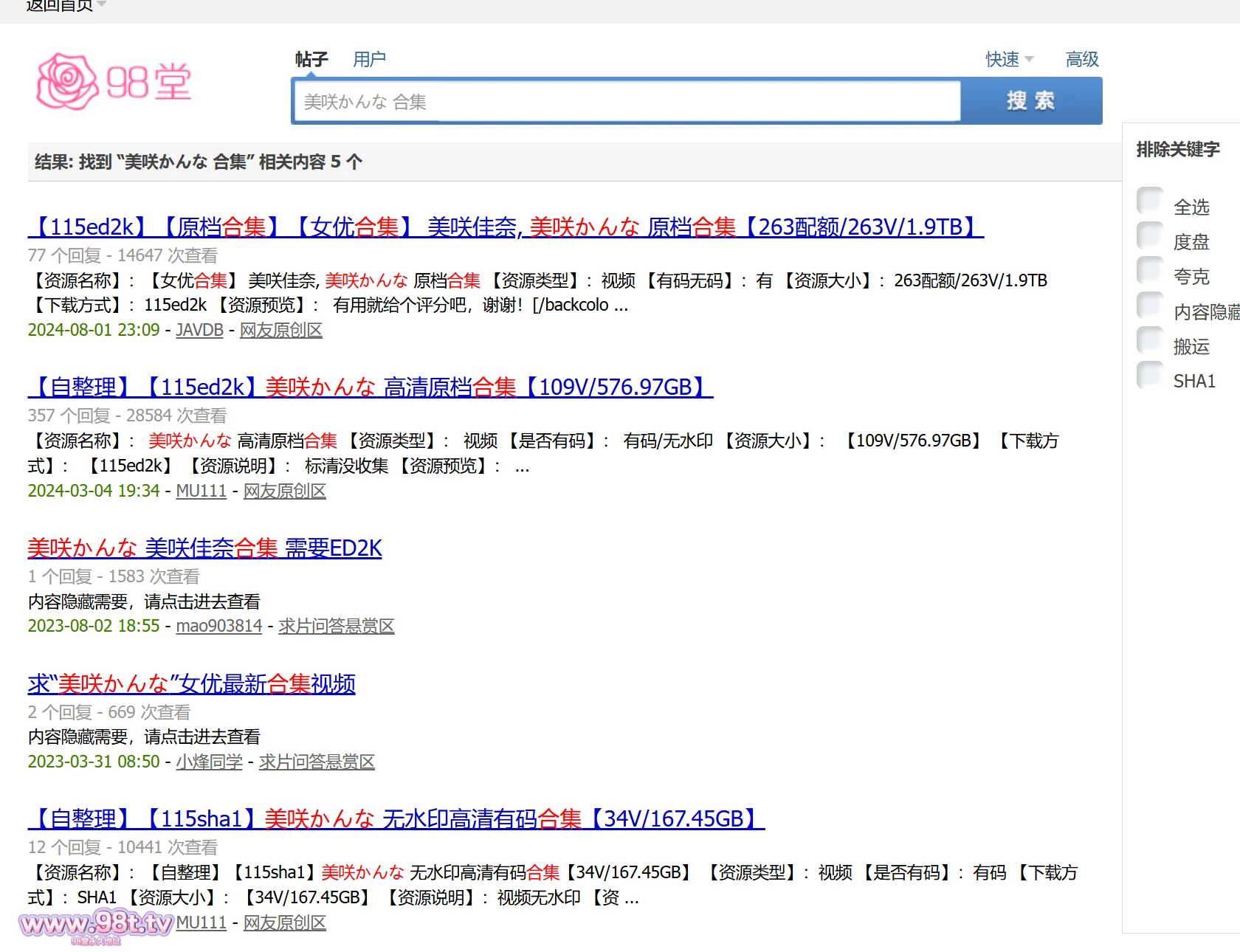
Task: Open the 求片问答悬赏区 link under mao903814 post
Action: (x=336, y=626)
